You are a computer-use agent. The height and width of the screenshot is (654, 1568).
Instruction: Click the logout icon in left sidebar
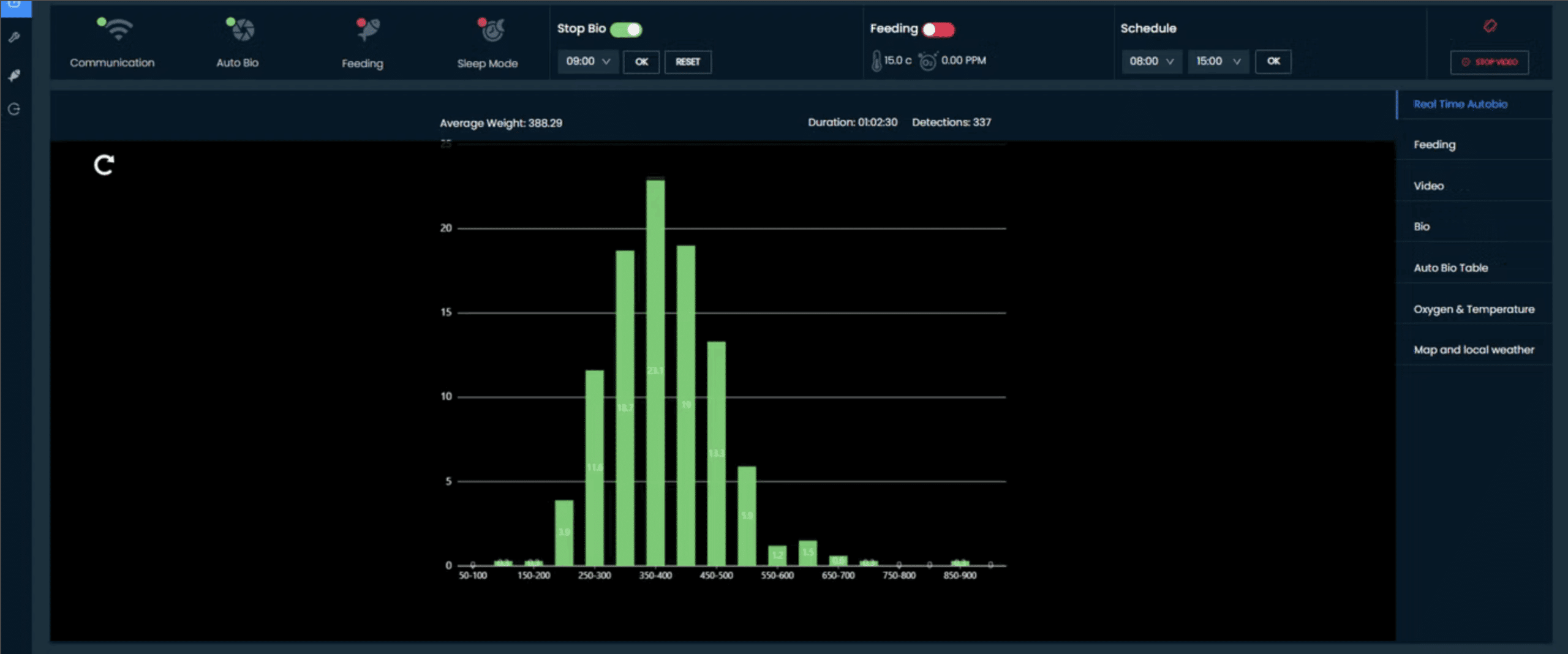tap(15, 109)
